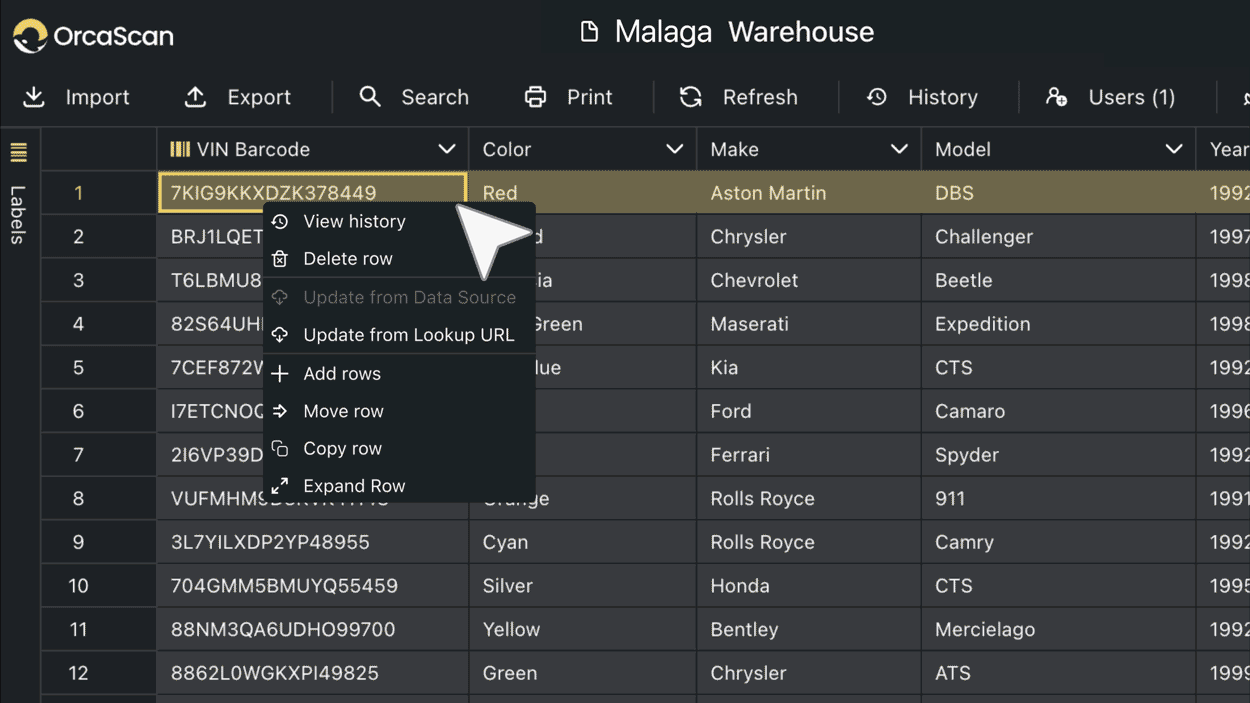Click Expand Row menu option
This screenshot has width=1250, height=703.
click(354, 486)
